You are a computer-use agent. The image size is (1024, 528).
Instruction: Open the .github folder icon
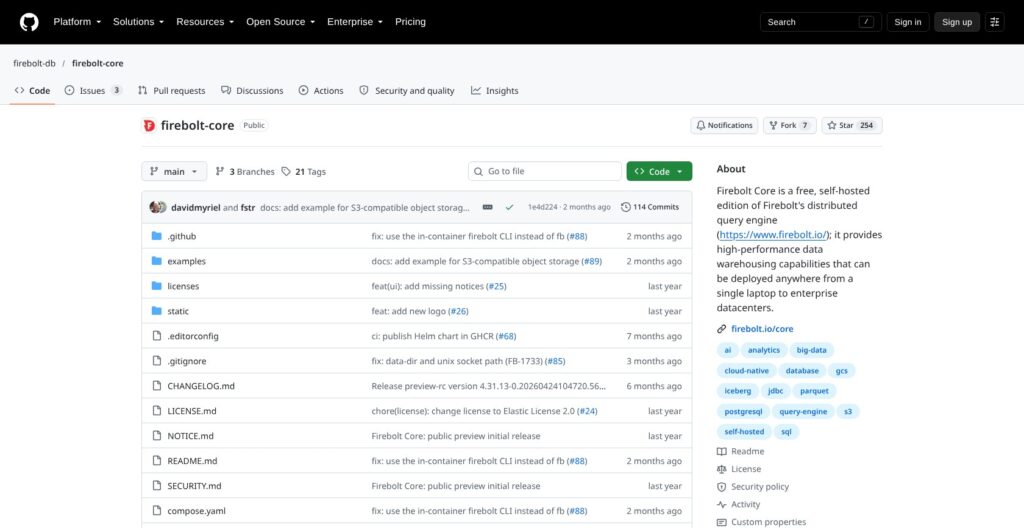point(157,236)
